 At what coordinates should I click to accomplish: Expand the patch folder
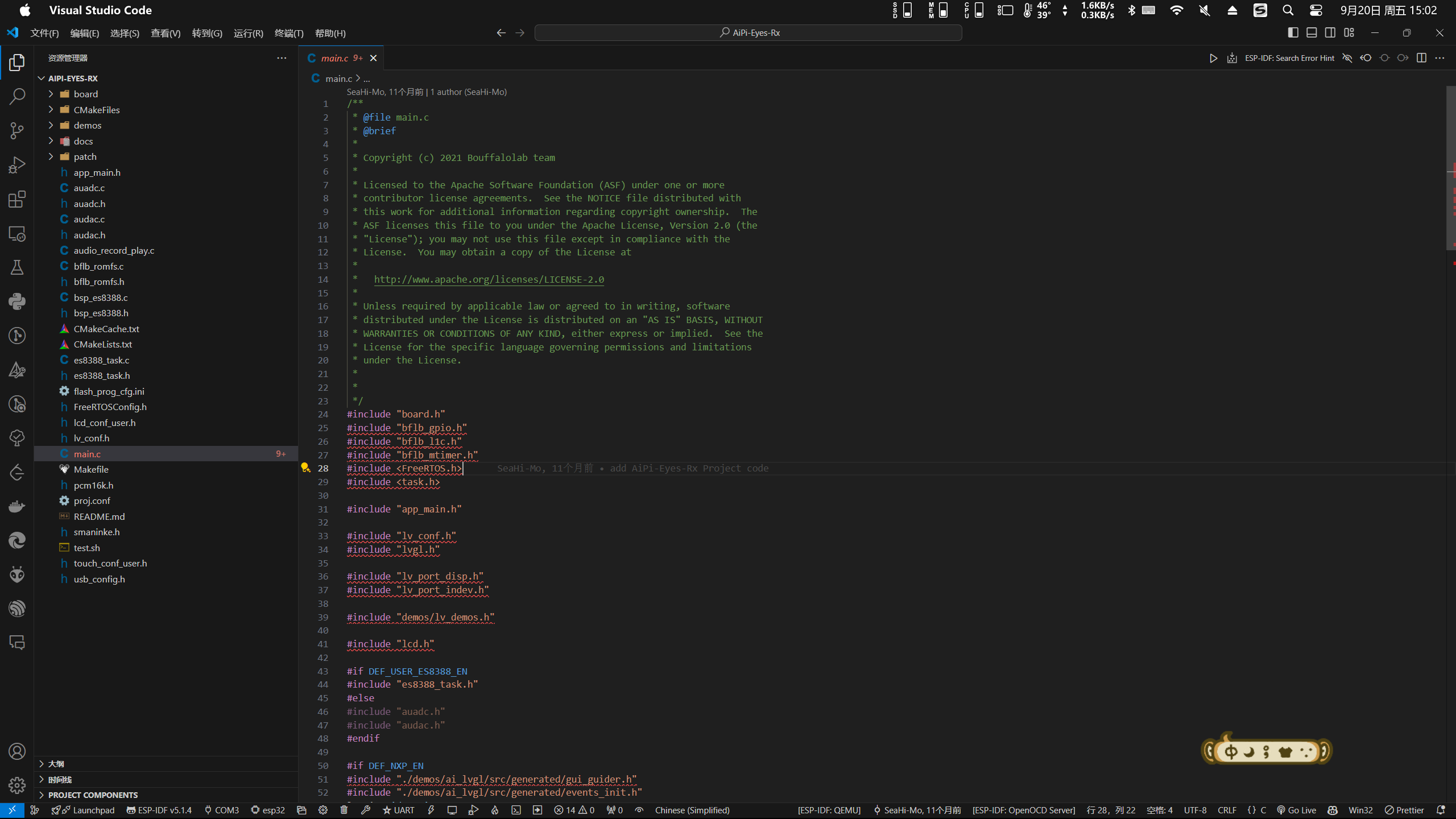(x=85, y=156)
